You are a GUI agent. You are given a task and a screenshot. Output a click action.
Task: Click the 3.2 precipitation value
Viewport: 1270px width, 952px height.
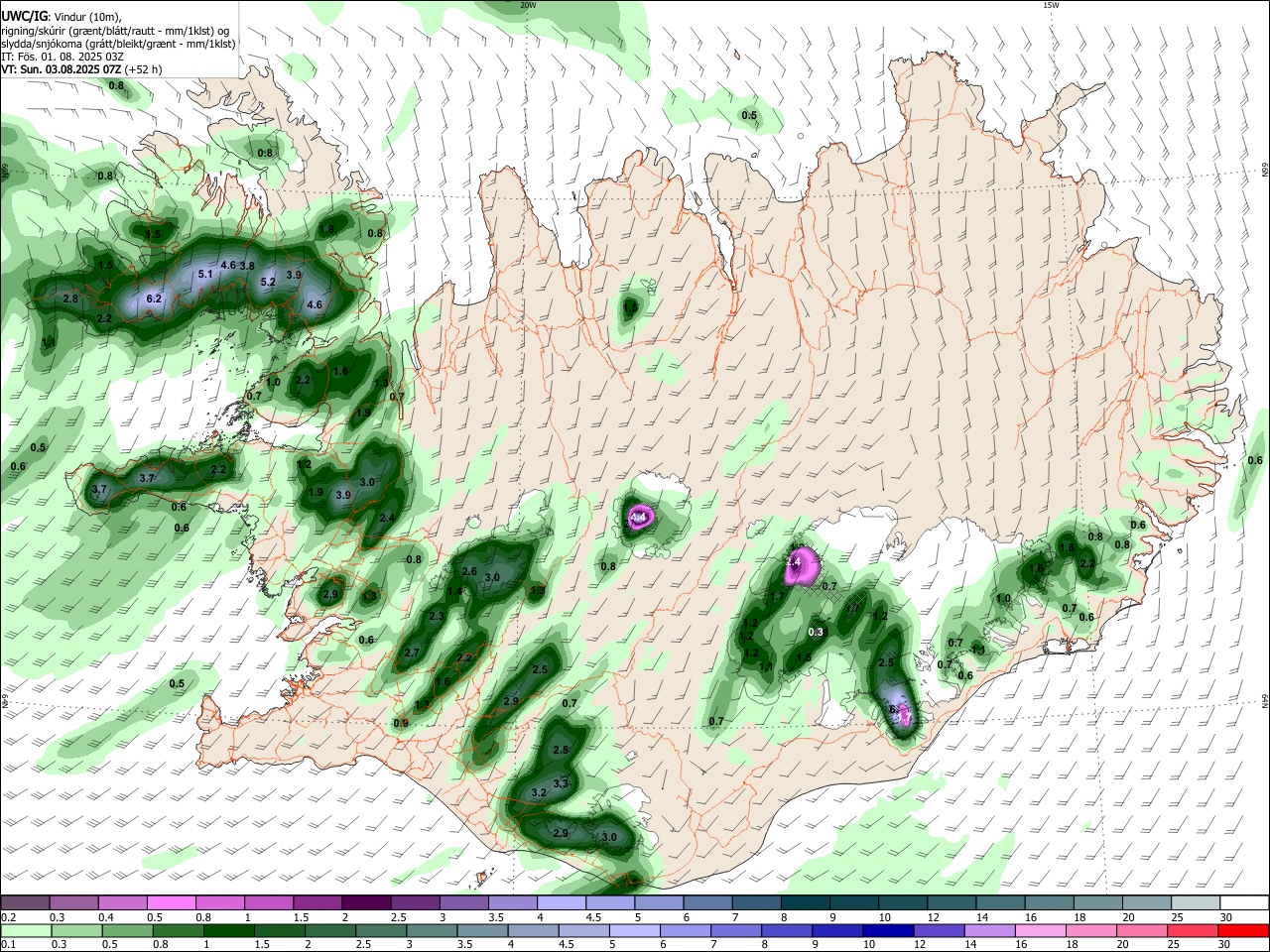click(539, 792)
